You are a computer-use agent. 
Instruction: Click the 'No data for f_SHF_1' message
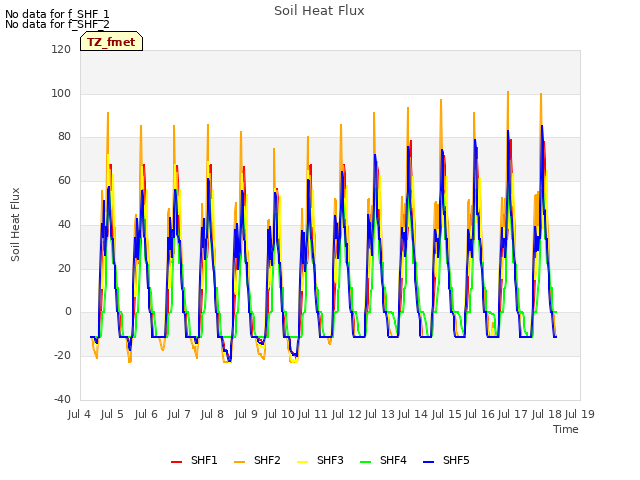pyautogui.click(x=57, y=14)
